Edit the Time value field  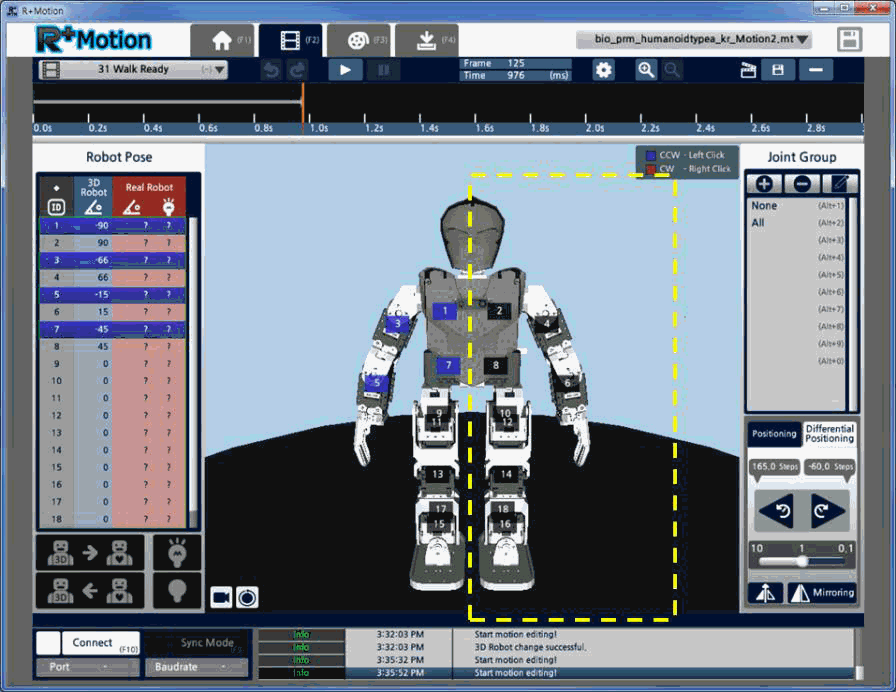pyautogui.click(x=515, y=75)
